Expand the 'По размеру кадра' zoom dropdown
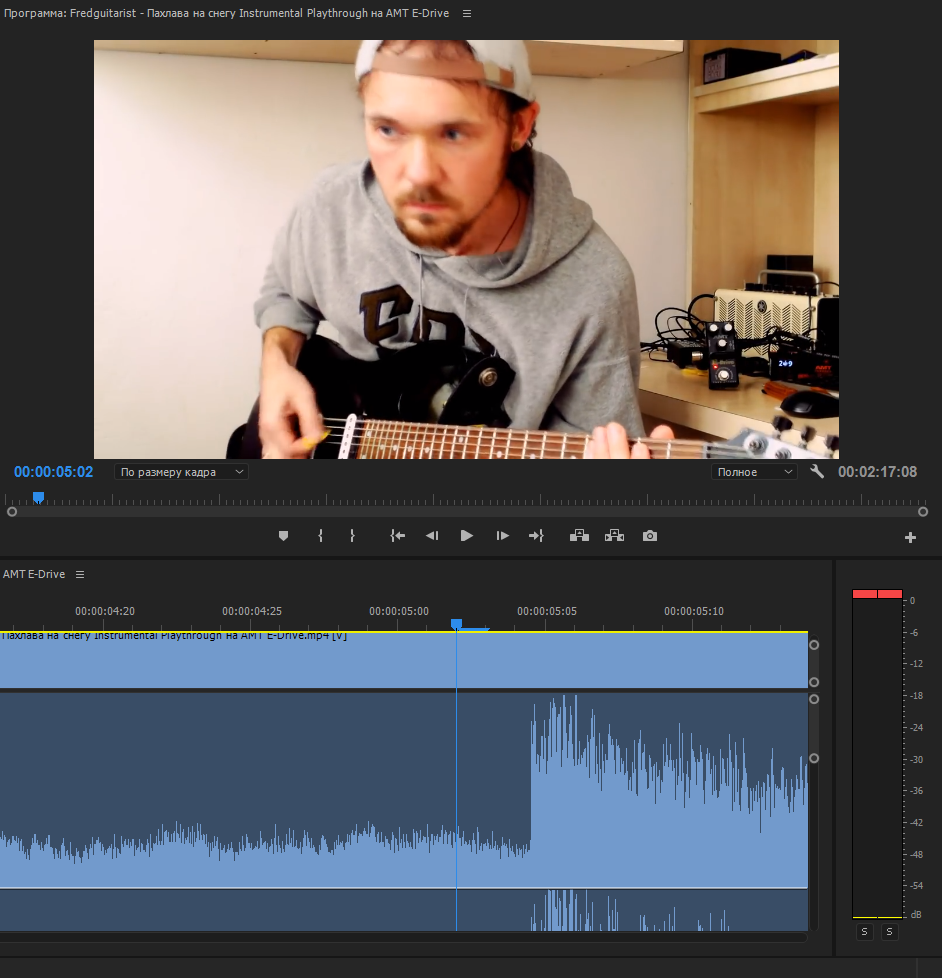 (x=181, y=472)
